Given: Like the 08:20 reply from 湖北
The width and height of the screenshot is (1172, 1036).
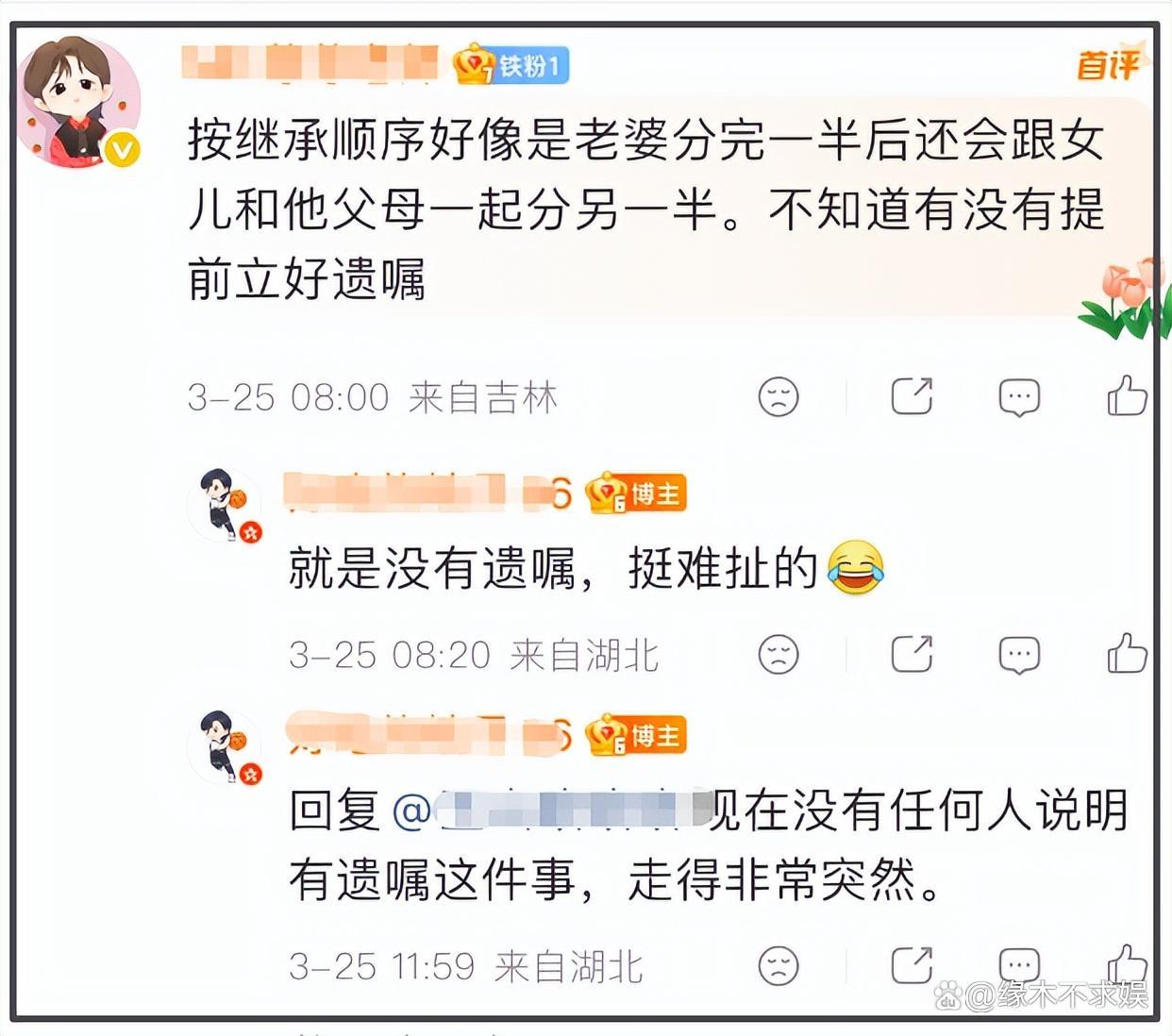Looking at the screenshot, I should (x=1127, y=653).
